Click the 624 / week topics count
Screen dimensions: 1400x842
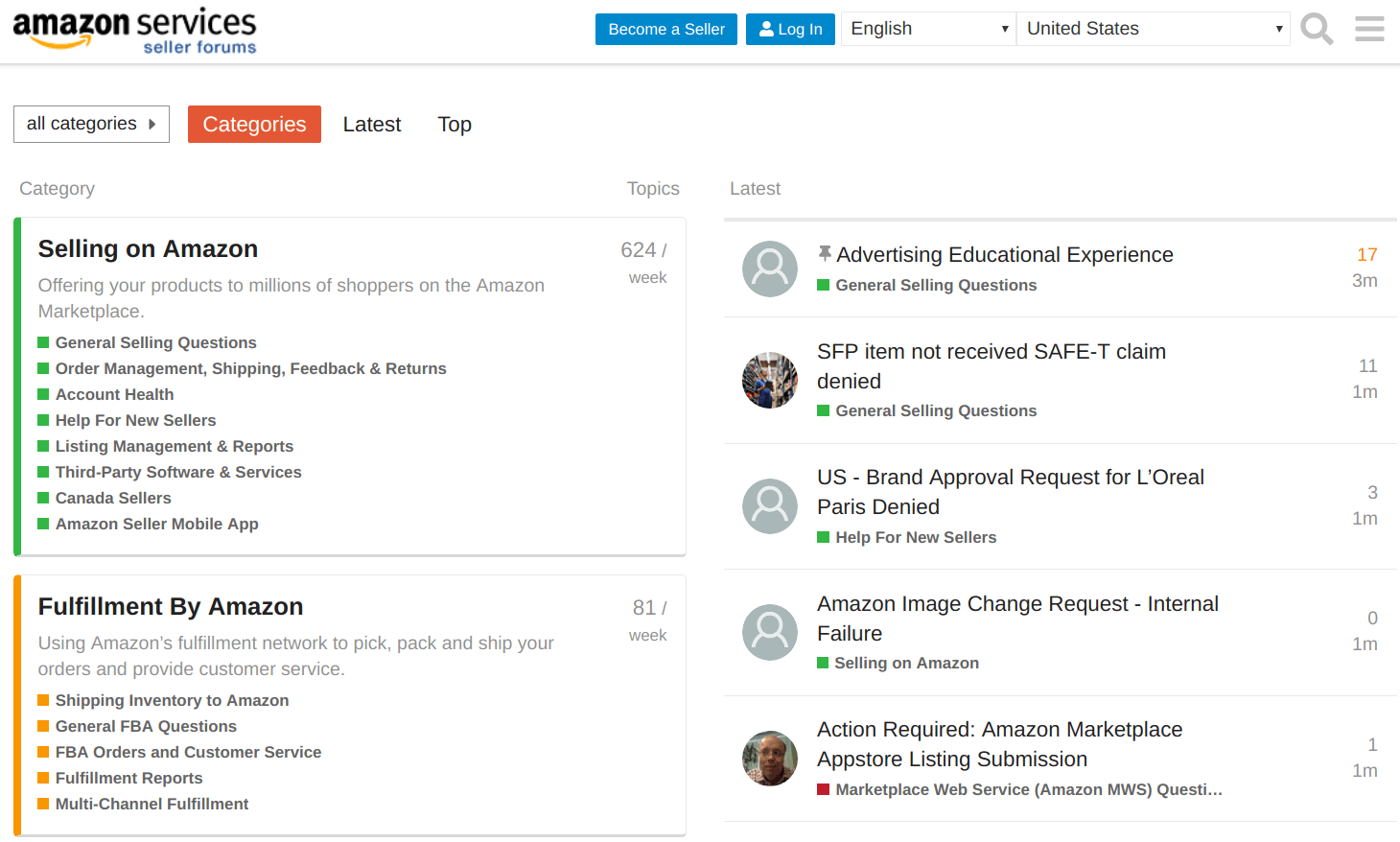(644, 262)
